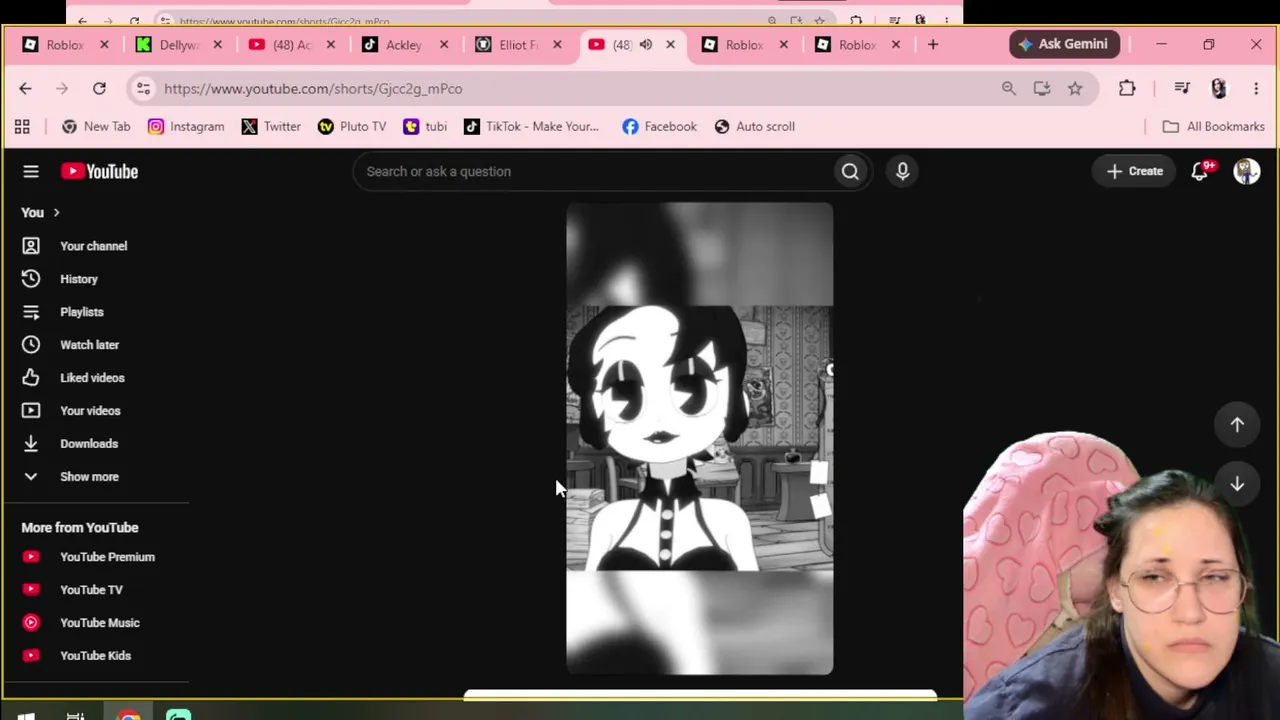The width and height of the screenshot is (1280, 720).
Task: Go to the YouTube home logo
Action: [x=99, y=171]
